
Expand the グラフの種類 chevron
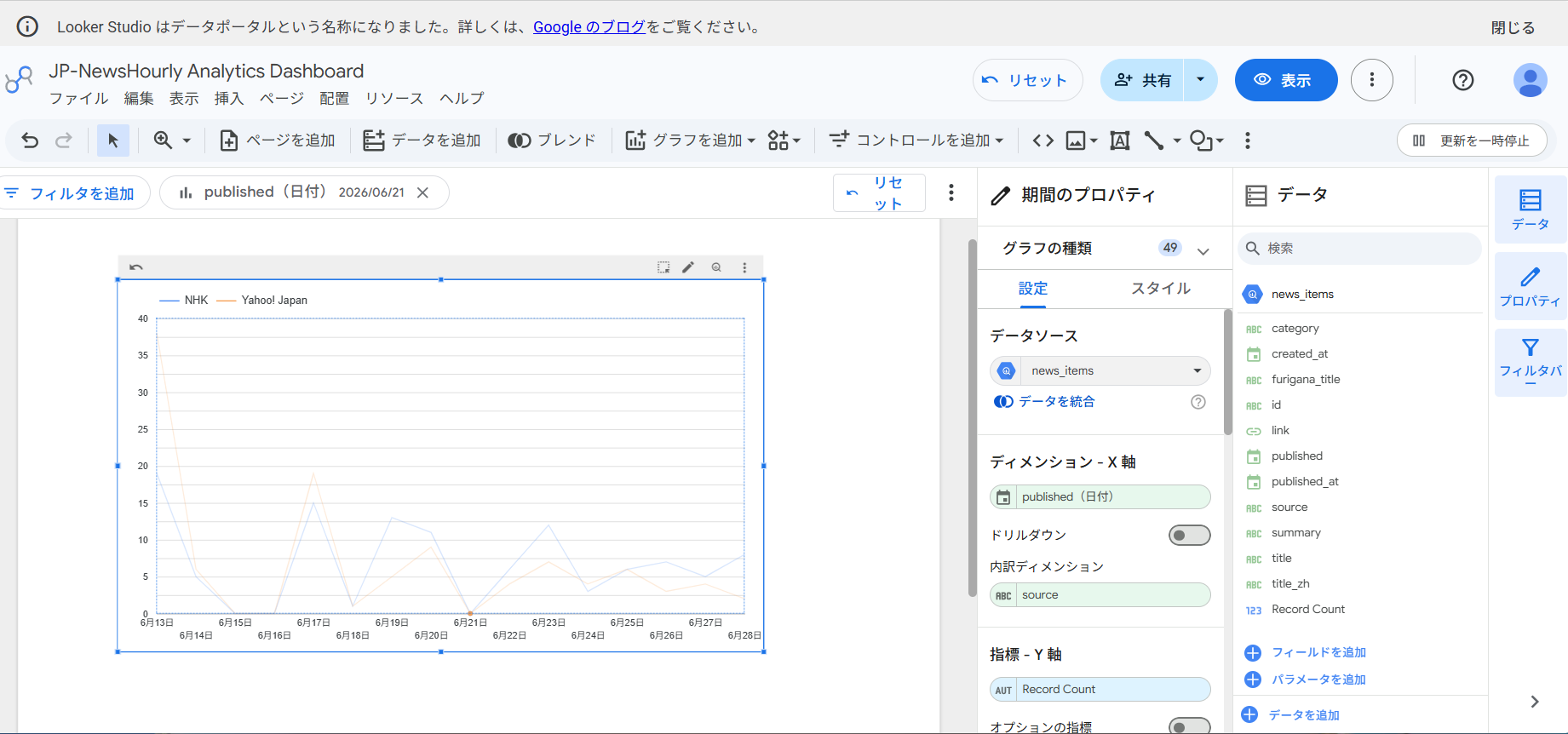pyautogui.click(x=1203, y=250)
